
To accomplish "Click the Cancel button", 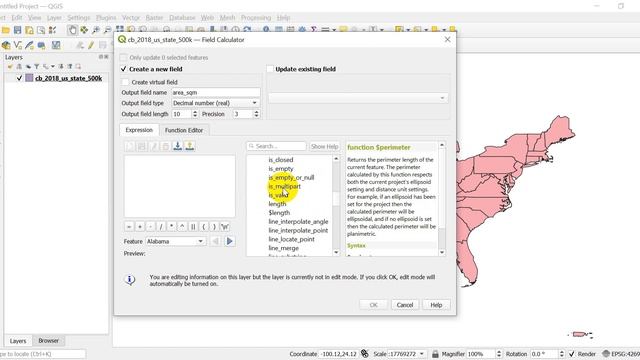I will point(404,305).
